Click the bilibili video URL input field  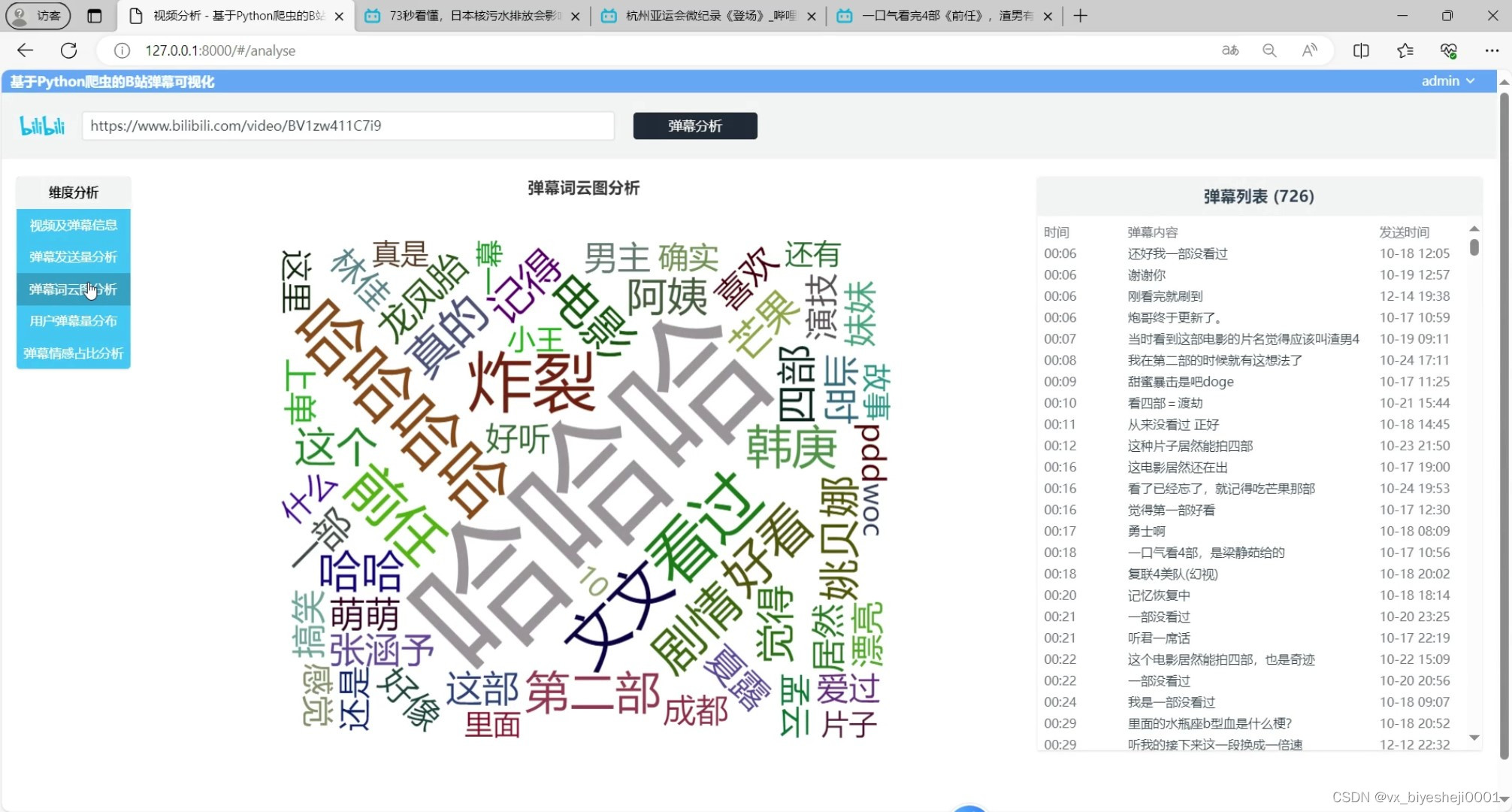[348, 126]
